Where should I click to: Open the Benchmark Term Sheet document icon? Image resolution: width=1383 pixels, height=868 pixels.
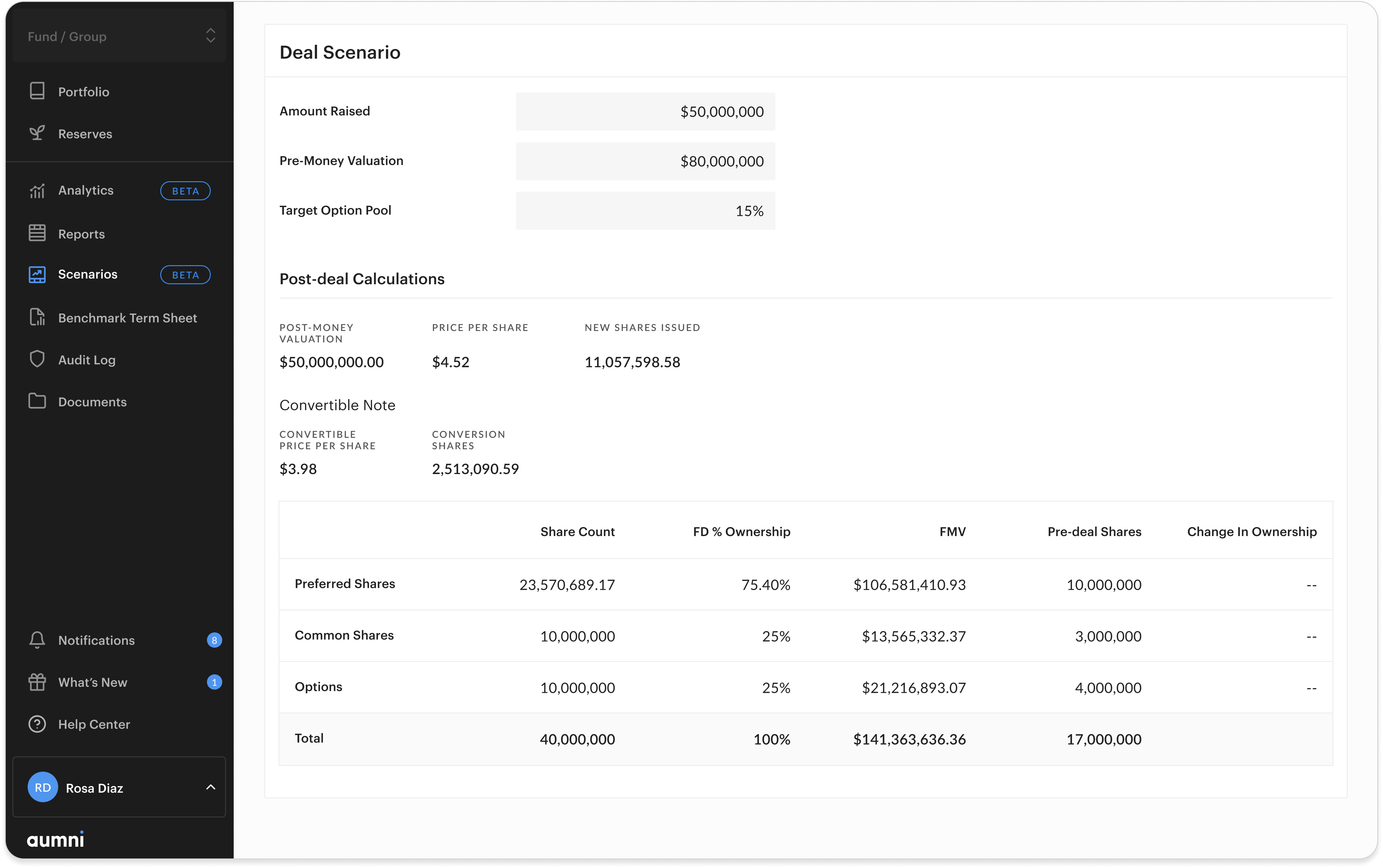(x=37, y=317)
